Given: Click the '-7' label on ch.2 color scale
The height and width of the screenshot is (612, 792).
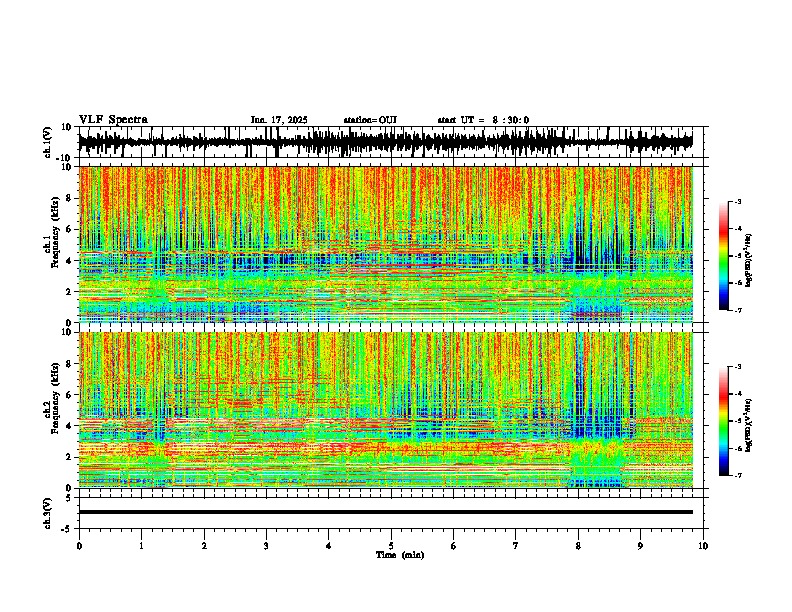Looking at the screenshot, I should (x=738, y=475).
